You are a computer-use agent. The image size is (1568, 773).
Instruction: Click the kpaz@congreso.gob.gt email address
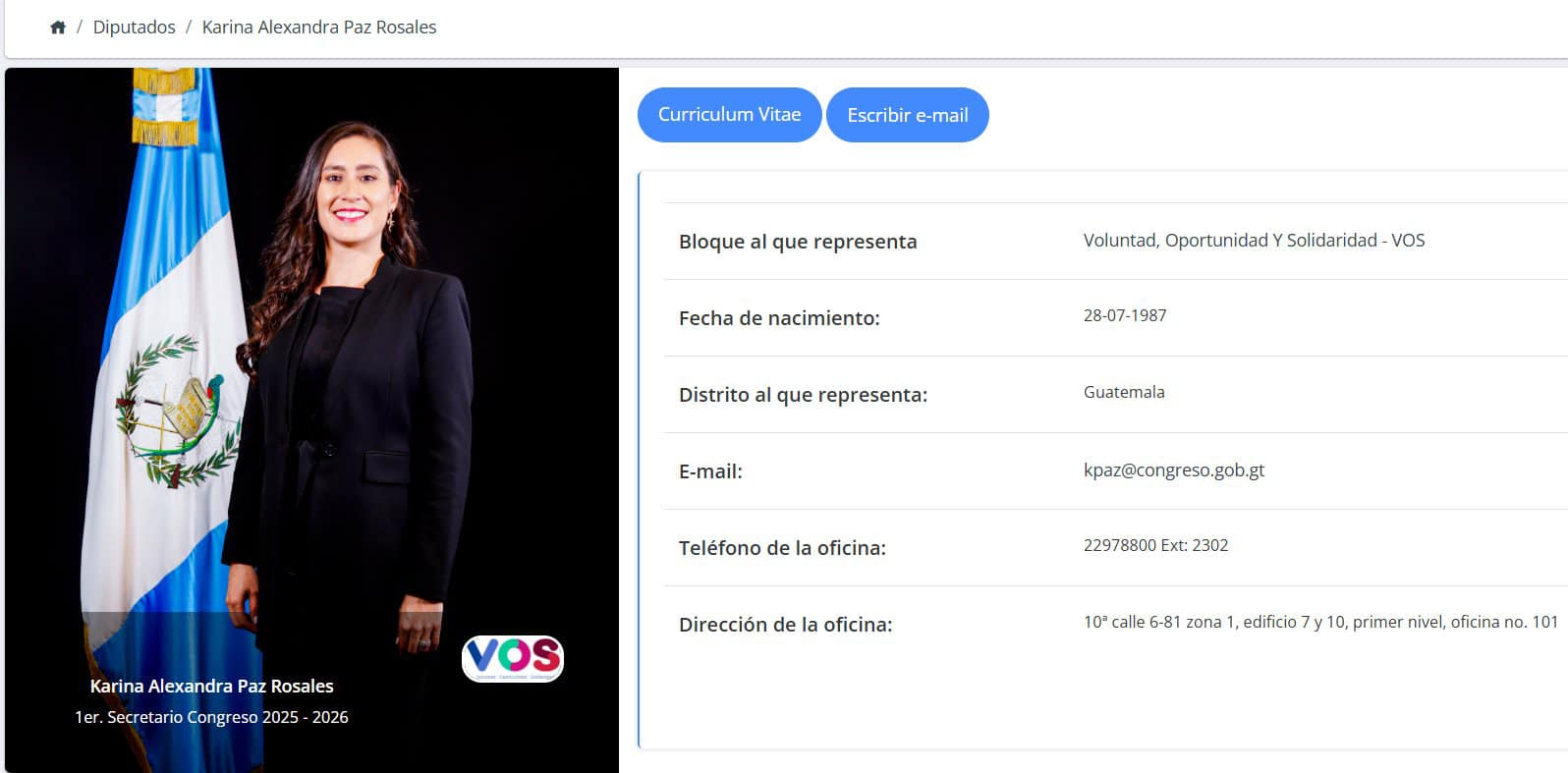pos(1174,470)
